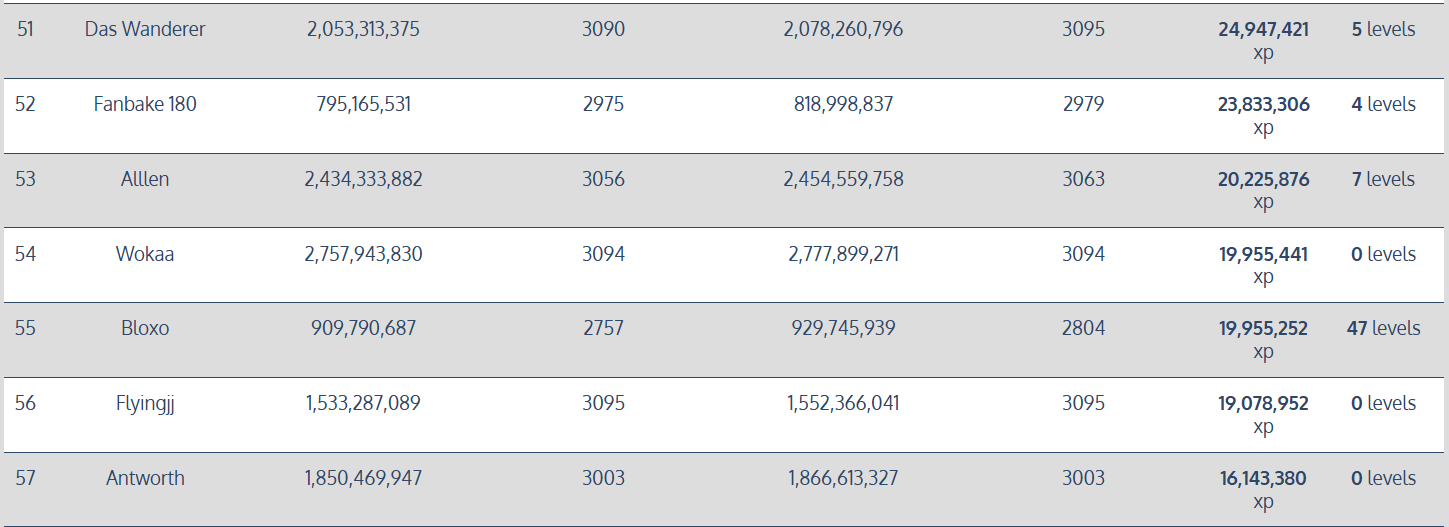Click Bloxo's end level 2804
Viewport: 1449px width, 527px height.
[1083, 328]
